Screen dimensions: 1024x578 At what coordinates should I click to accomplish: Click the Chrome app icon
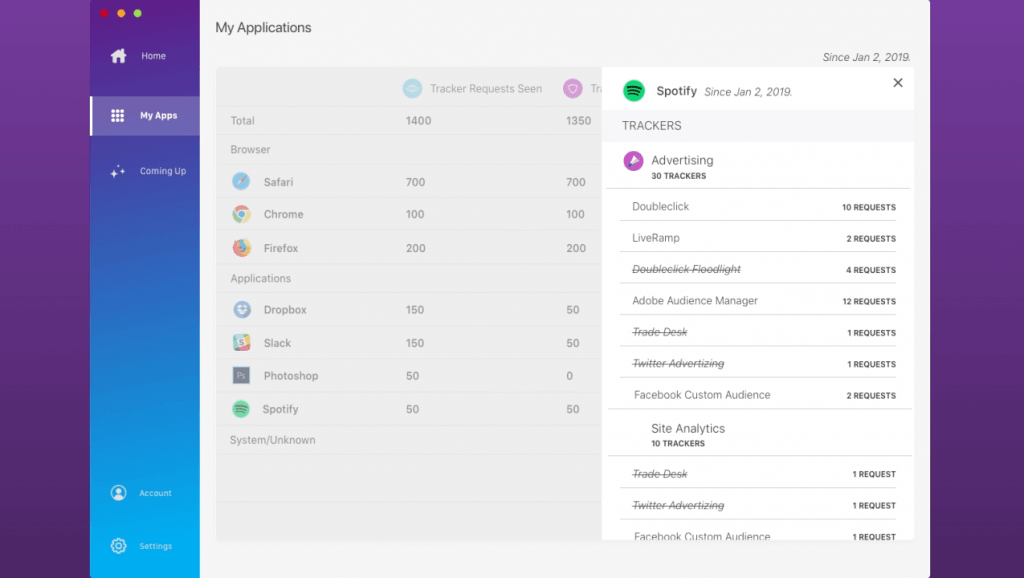[x=241, y=214]
